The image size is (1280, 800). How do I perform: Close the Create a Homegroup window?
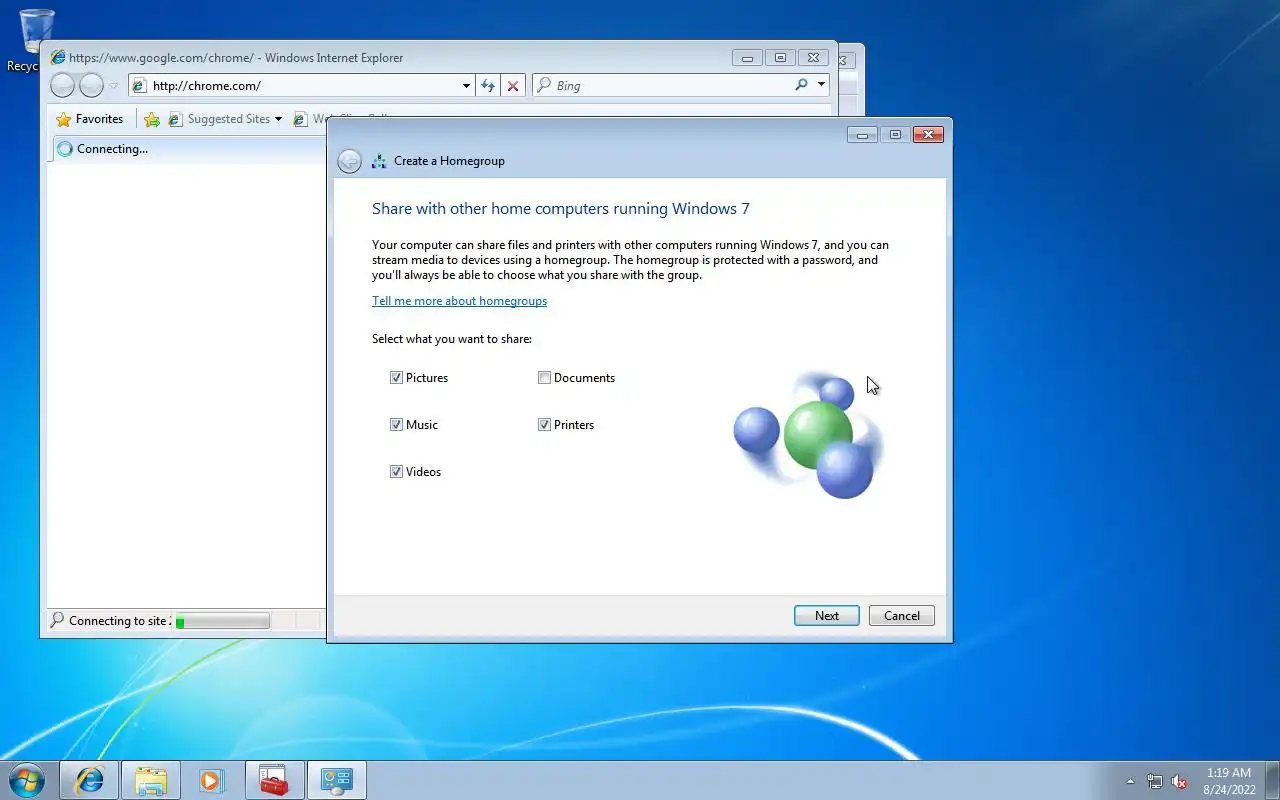click(x=928, y=135)
